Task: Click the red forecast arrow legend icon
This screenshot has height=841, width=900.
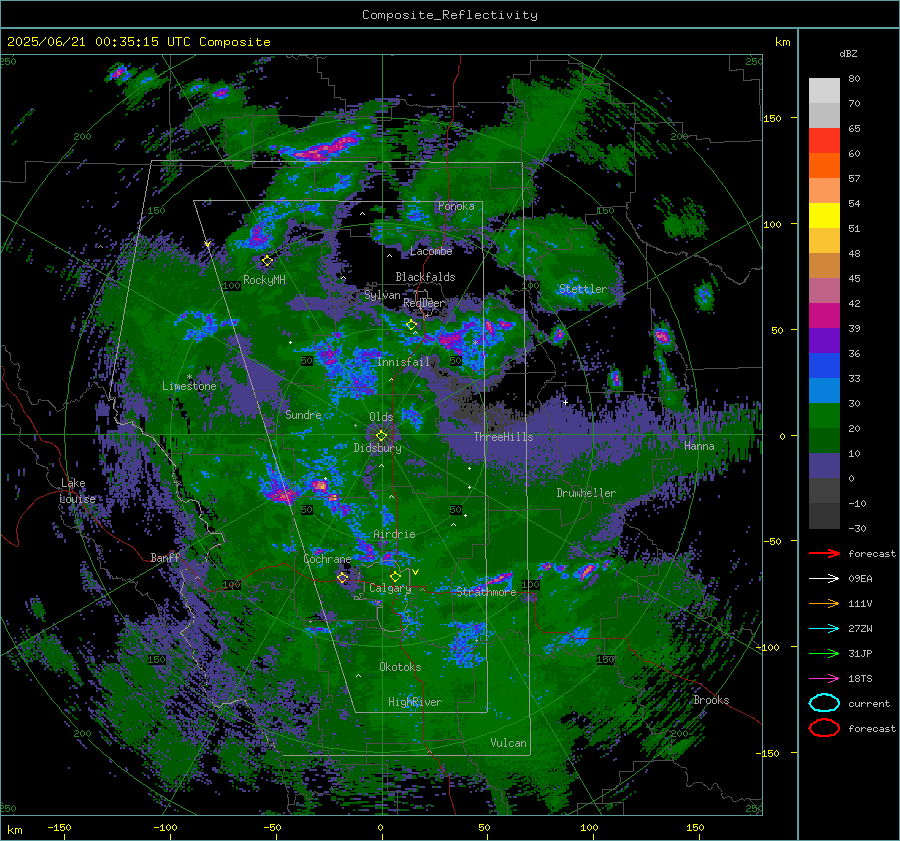Action: pos(824,553)
